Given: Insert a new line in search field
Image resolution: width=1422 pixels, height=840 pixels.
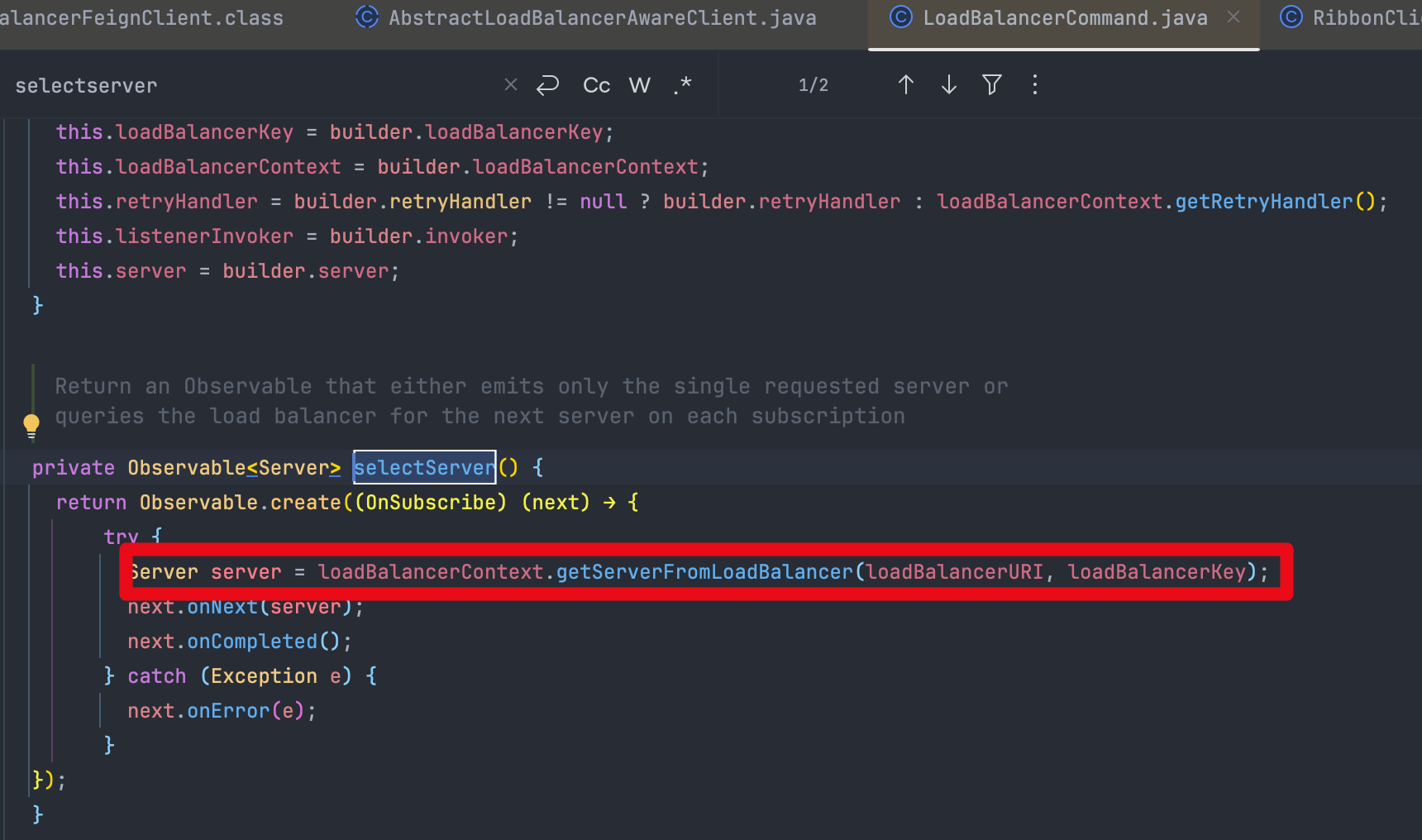Looking at the screenshot, I should [x=547, y=84].
